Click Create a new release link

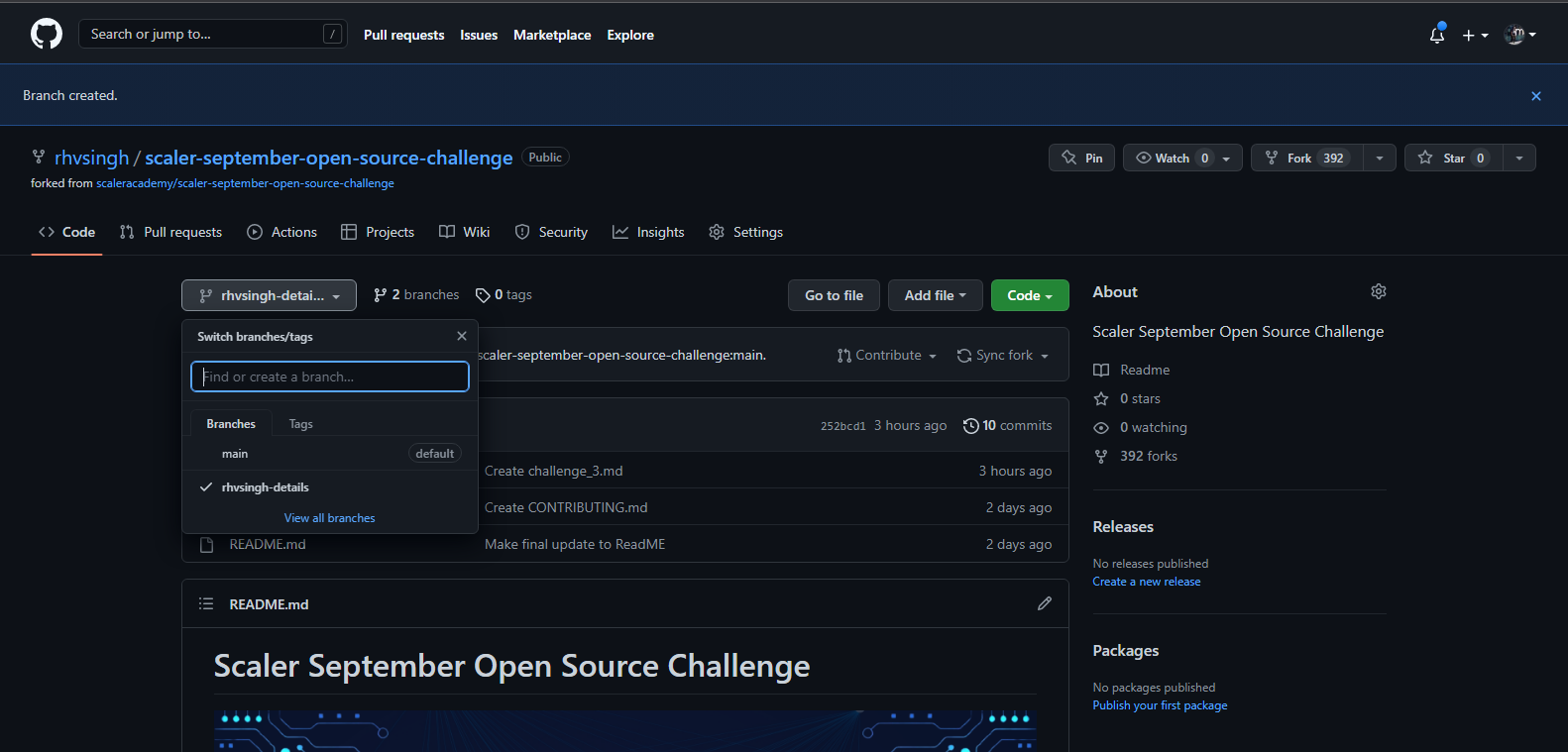pos(1147,582)
